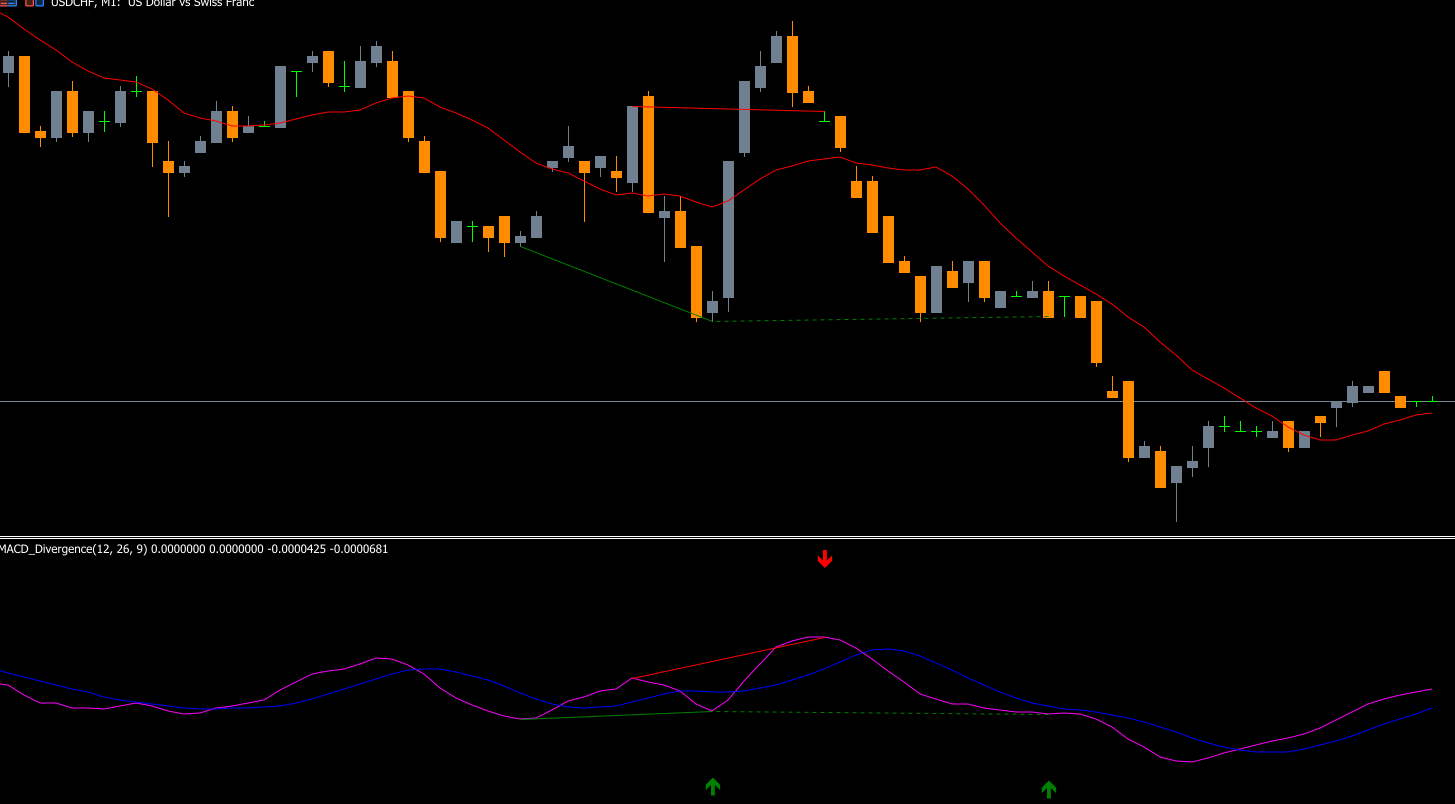
Task: Click the red down arrow in MACD panel
Action: click(824, 558)
